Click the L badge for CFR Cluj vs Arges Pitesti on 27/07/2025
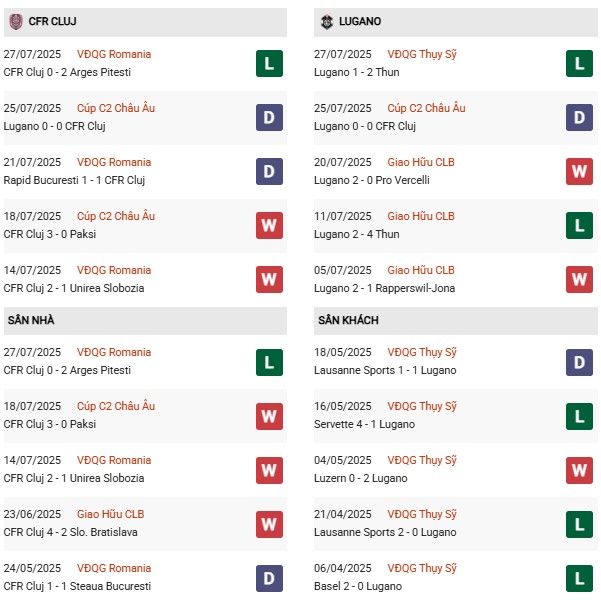Image resolution: width=601 pixels, height=600 pixels. 269,63
